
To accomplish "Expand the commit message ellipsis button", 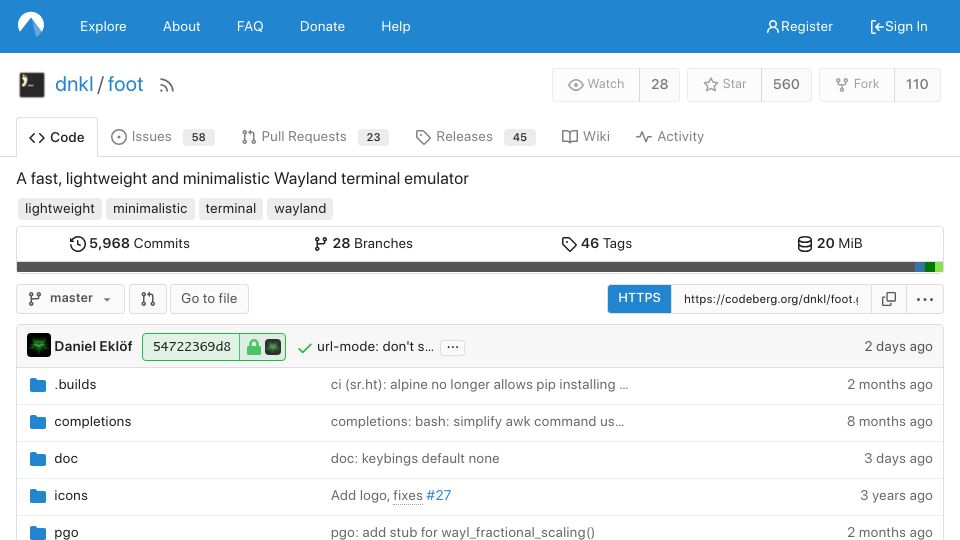I will (452, 347).
